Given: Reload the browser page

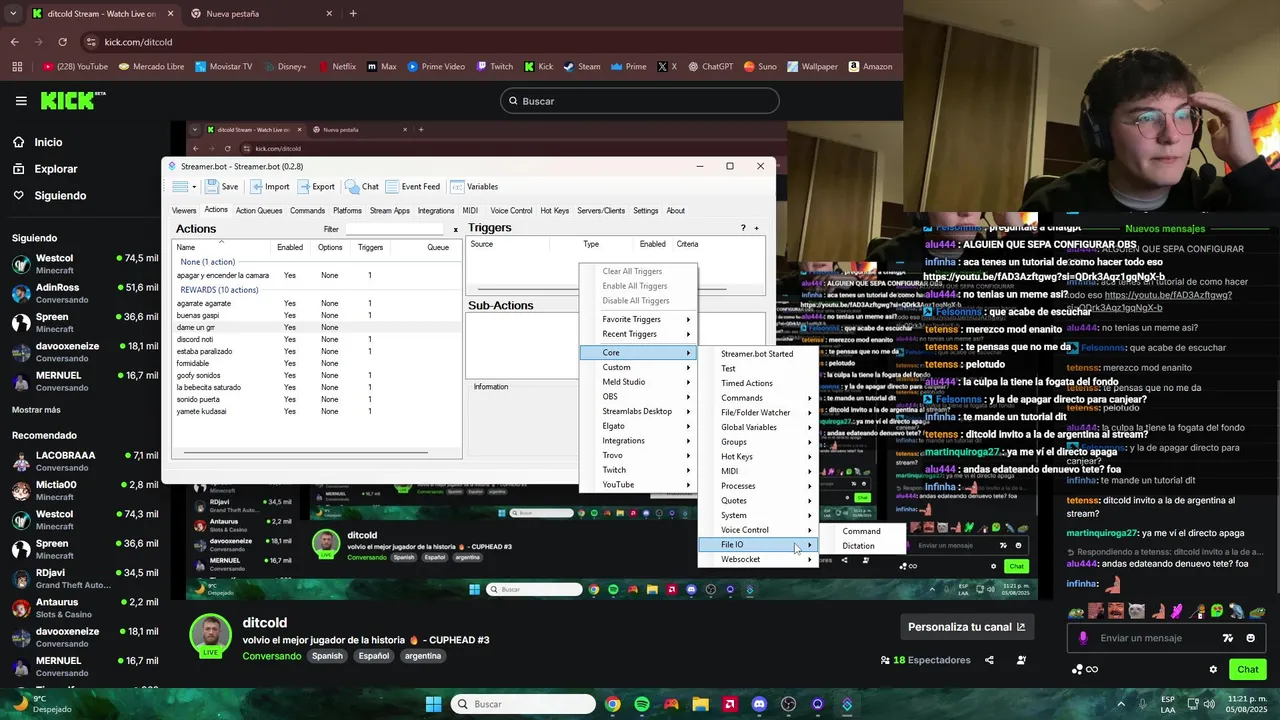Looking at the screenshot, I should [x=62, y=42].
